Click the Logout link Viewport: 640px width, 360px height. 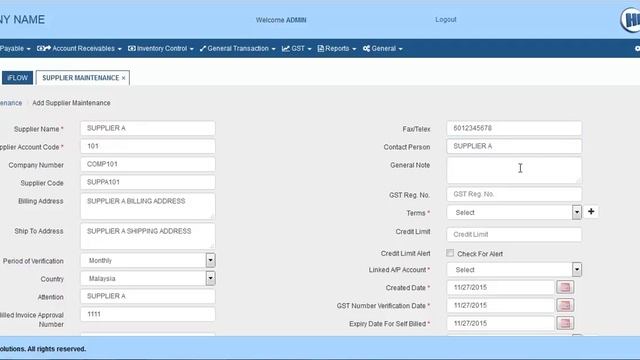click(446, 20)
